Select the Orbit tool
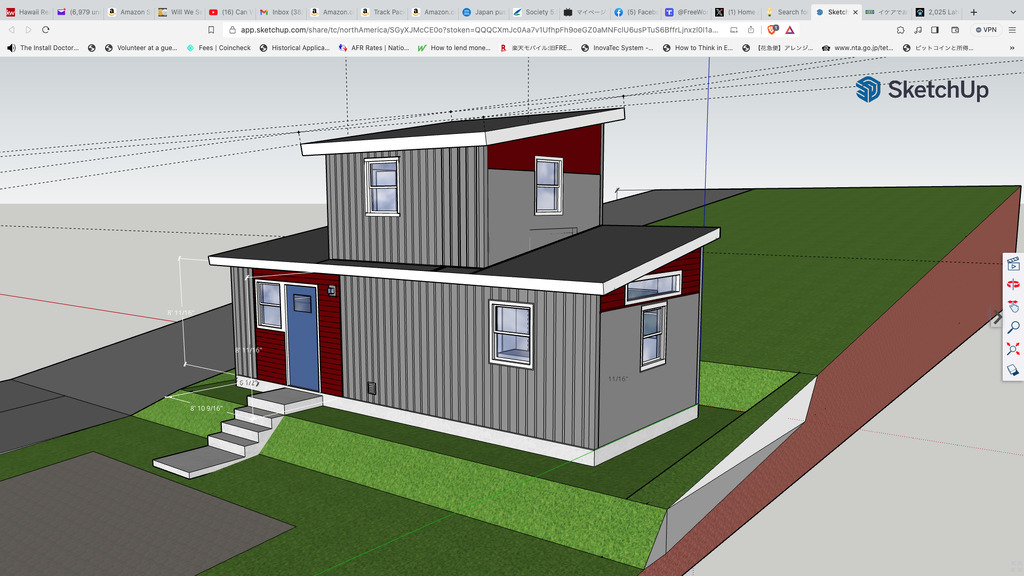 [x=1012, y=285]
